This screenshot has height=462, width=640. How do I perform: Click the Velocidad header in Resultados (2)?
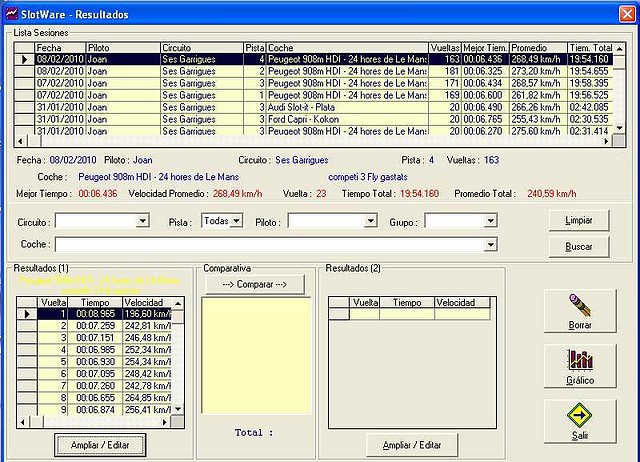tap(462, 302)
